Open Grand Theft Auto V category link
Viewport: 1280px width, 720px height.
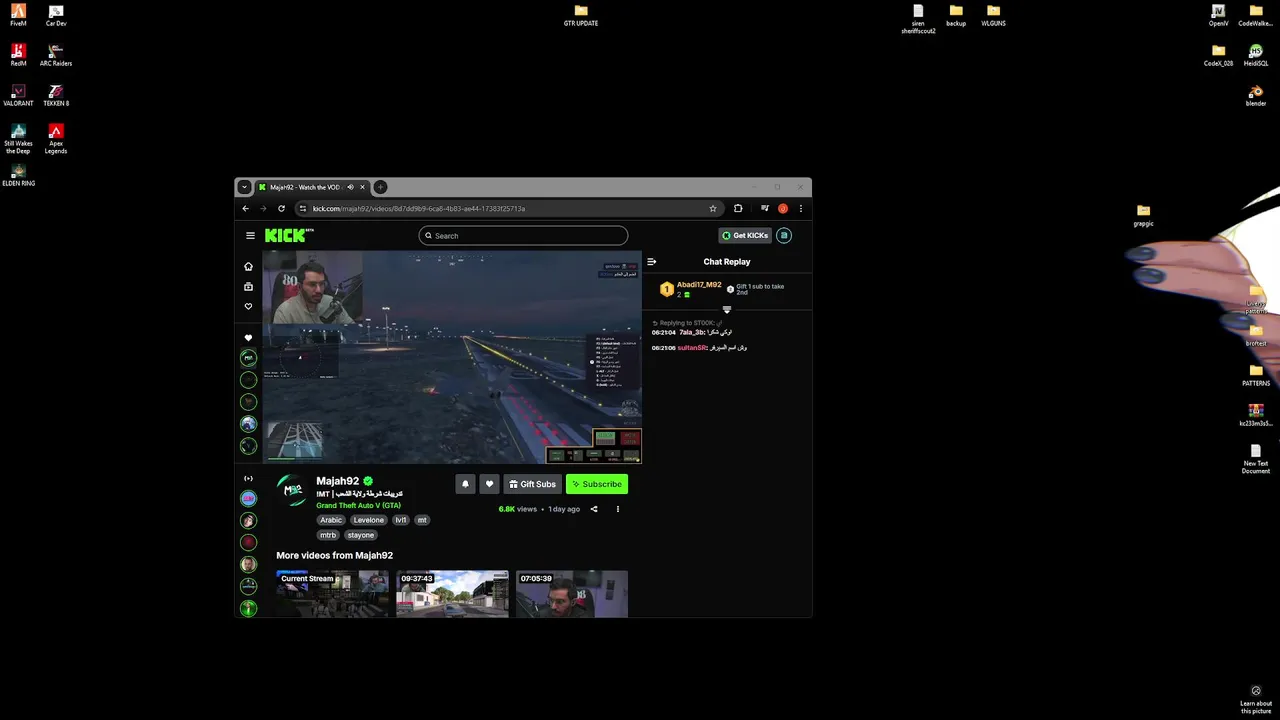point(358,505)
